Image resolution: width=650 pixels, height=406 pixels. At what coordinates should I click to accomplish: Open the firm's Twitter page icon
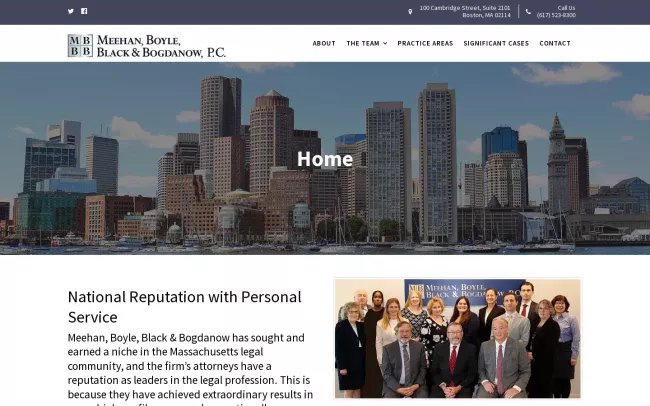coord(71,11)
